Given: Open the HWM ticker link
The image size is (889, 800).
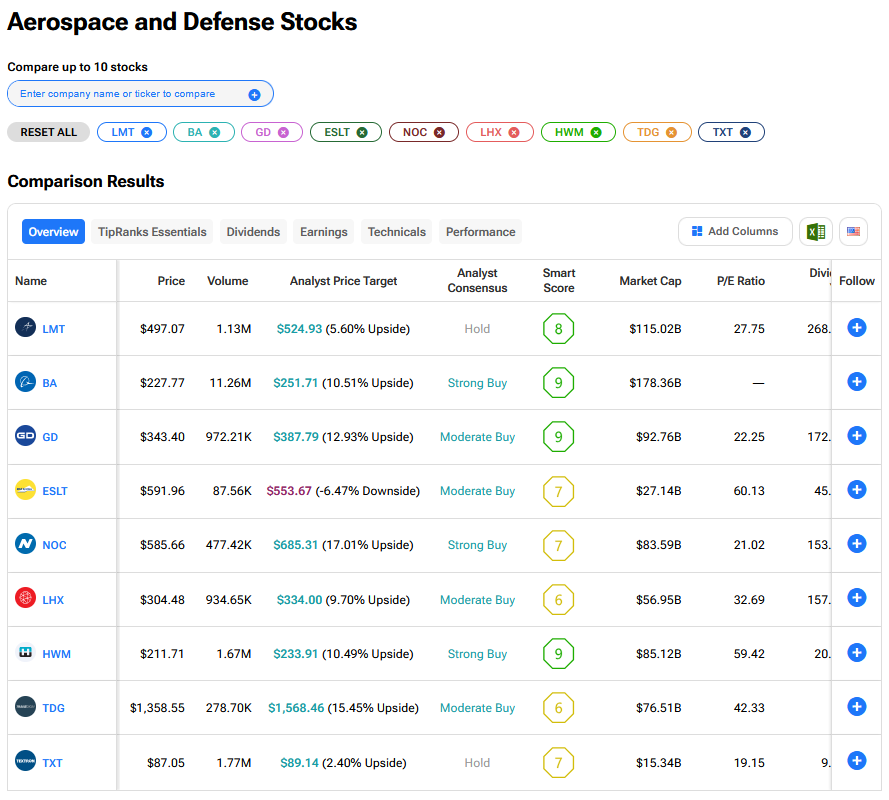Looking at the screenshot, I should pos(56,654).
